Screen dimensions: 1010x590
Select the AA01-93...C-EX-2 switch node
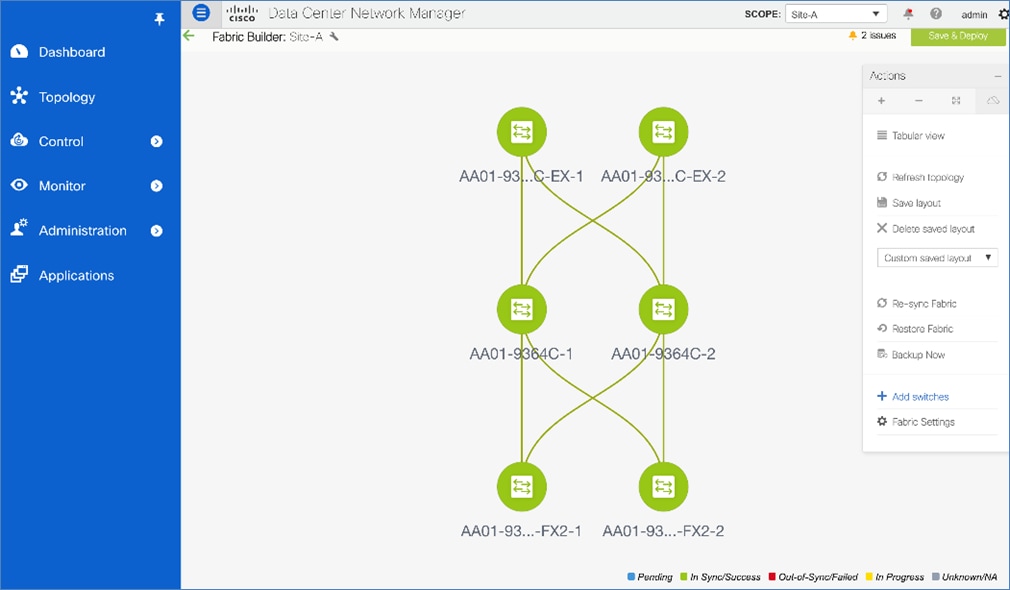663,132
